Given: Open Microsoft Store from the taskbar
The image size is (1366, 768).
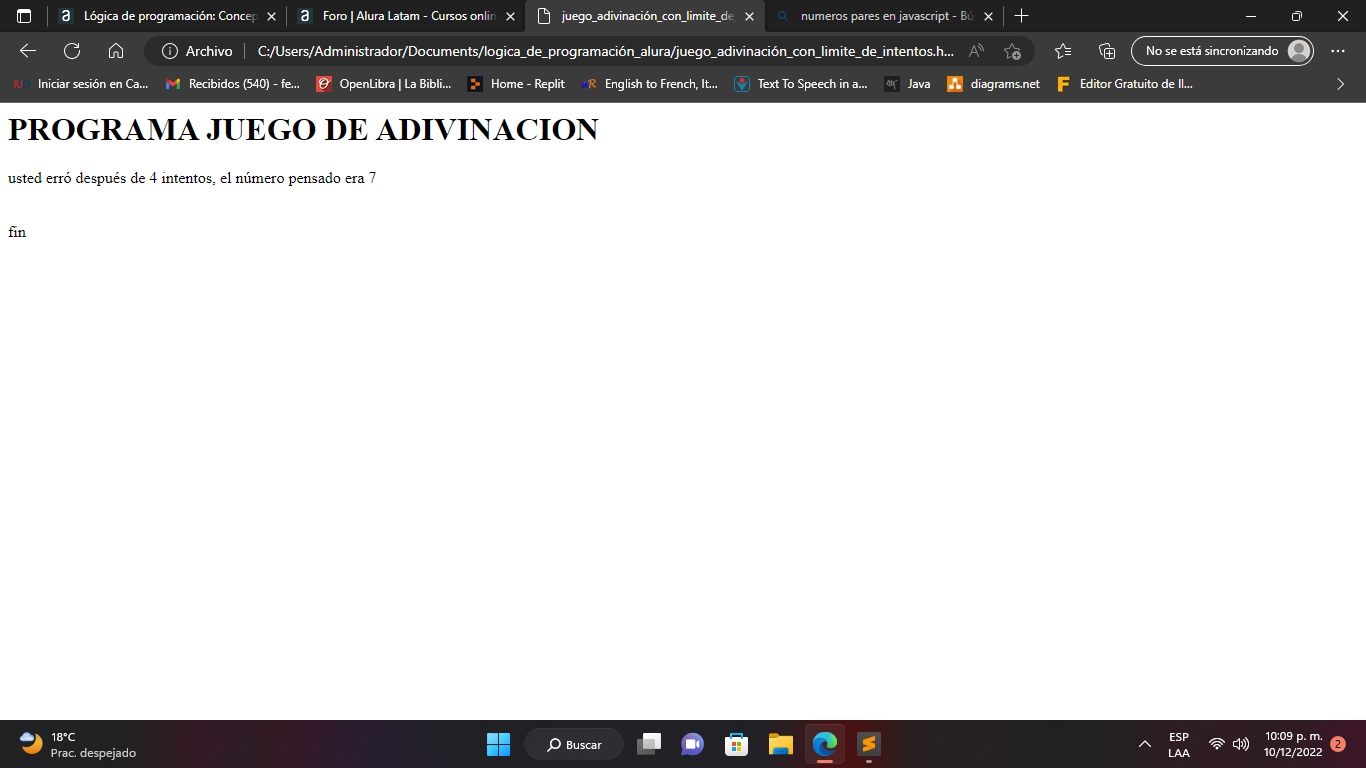Looking at the screenshot, I should [737, 744].
